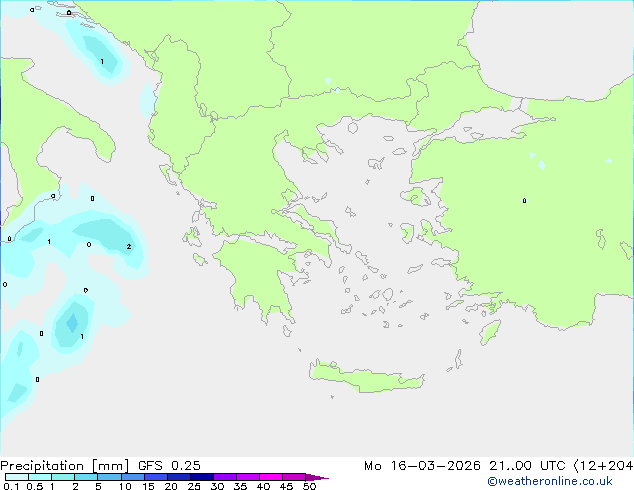Click the 2–5 mm legend color swatch
Image resolution: width=634 pixels, height=490 pixels.
point(86,477)
